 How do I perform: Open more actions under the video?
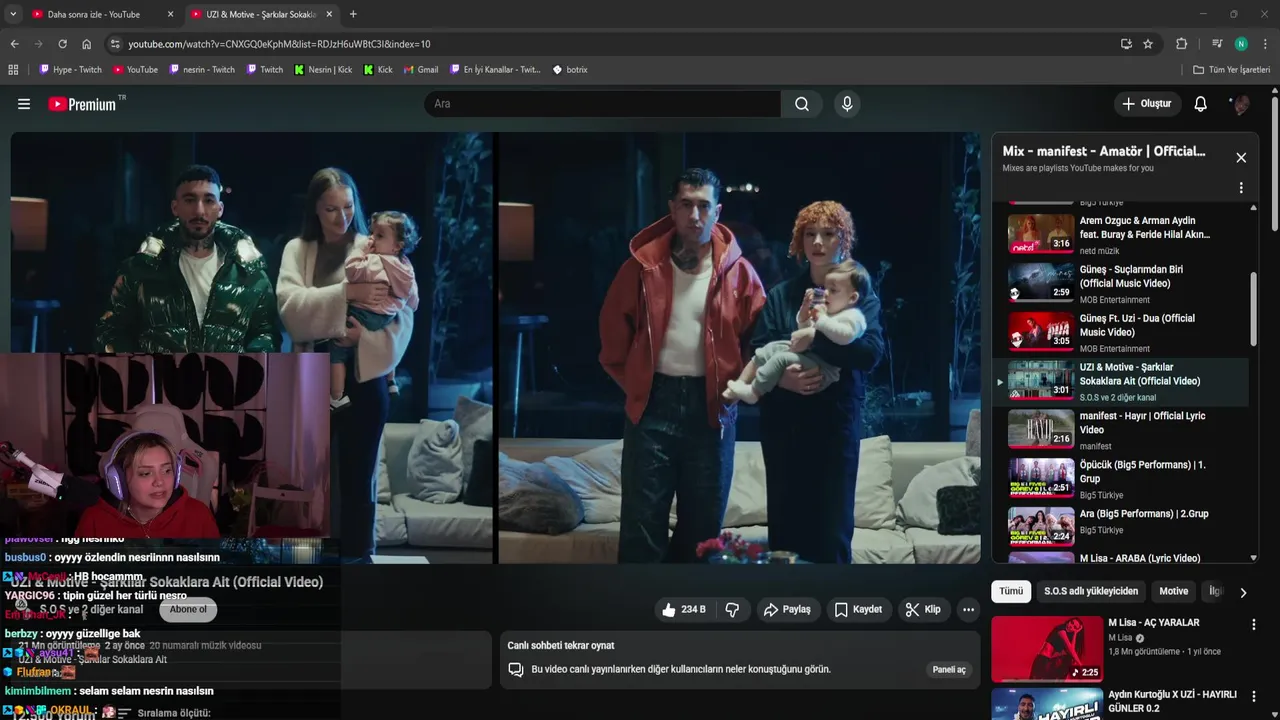[968, 609]
